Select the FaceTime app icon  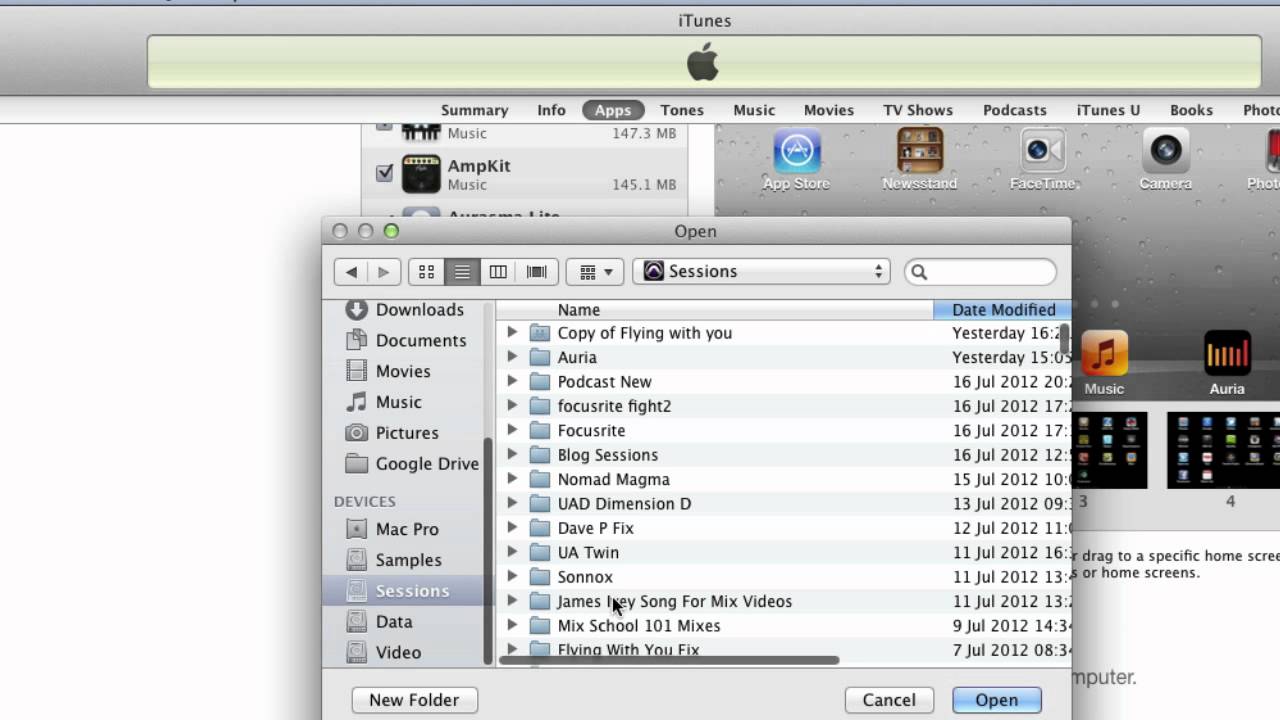click(1042, 151)
